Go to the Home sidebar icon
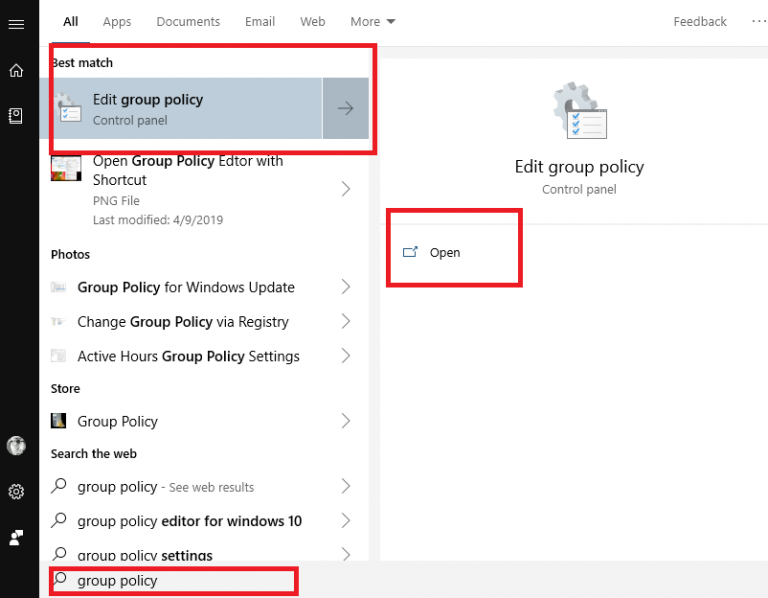Screen dimensions: 768x598 (x=16, y=71)
